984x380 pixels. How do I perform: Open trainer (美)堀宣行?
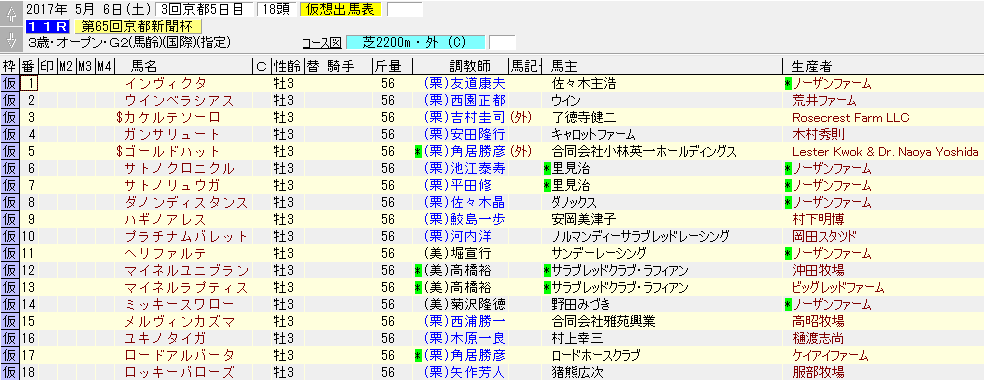457,253
